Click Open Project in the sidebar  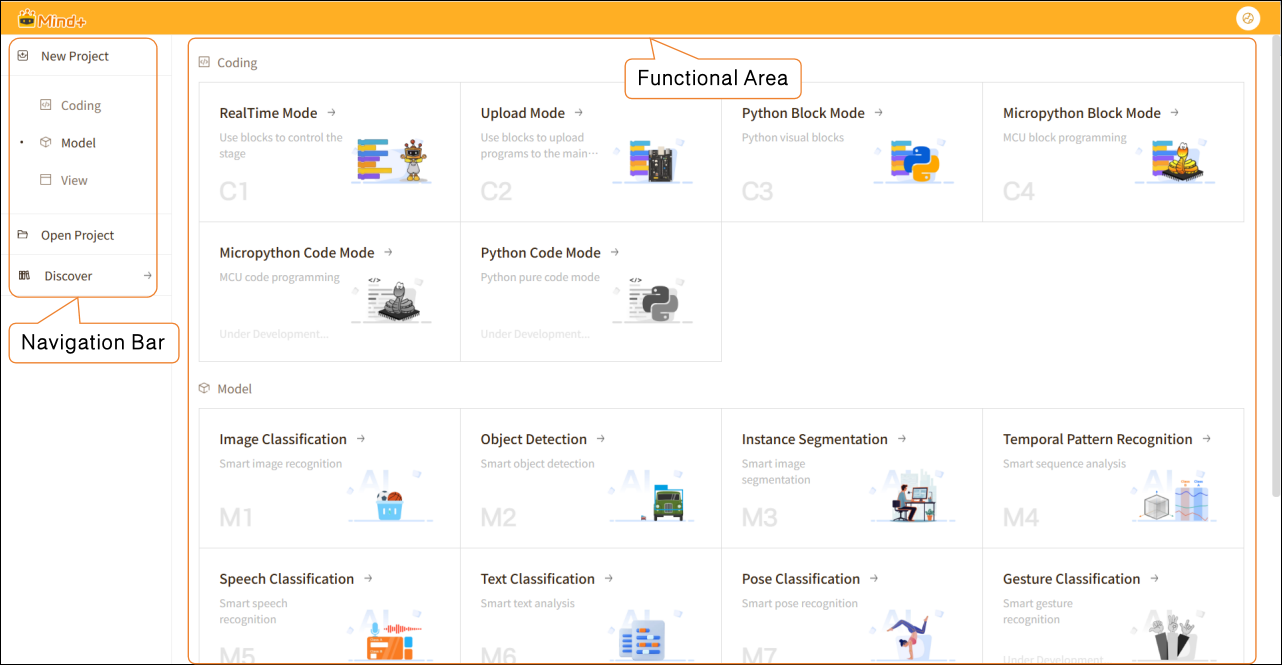click(x=77, y=236)
